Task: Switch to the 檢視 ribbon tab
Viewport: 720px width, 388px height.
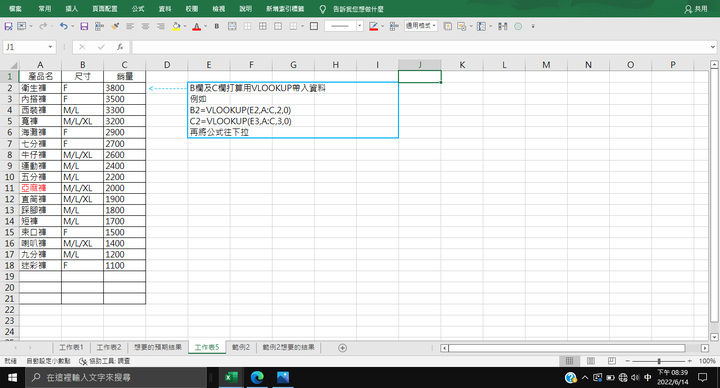Action: click(x=219, y=9)
